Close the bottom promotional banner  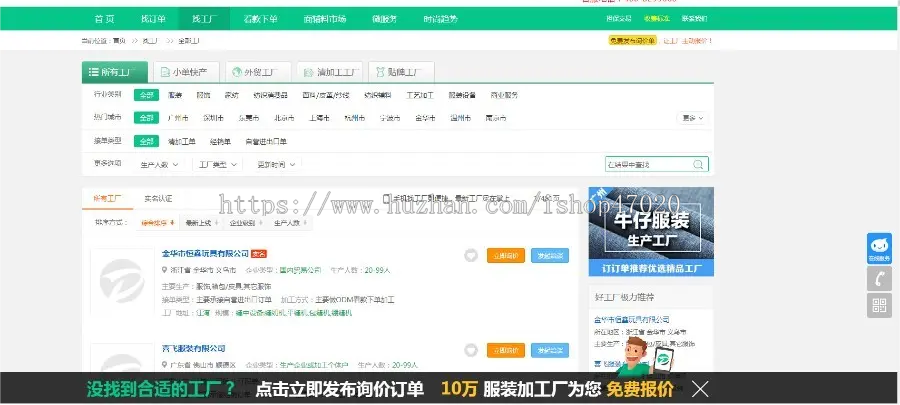[x=700, y=390]
